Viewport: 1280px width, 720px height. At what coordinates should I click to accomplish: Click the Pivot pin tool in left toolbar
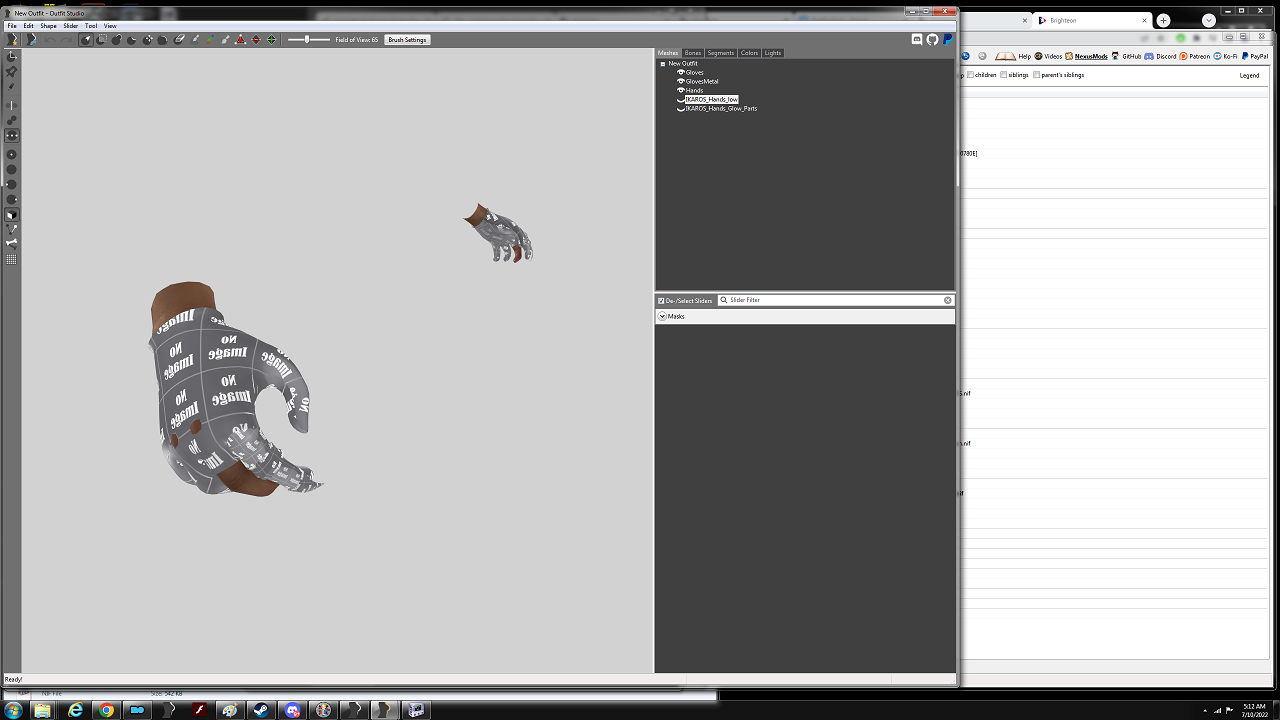(12, 72)
